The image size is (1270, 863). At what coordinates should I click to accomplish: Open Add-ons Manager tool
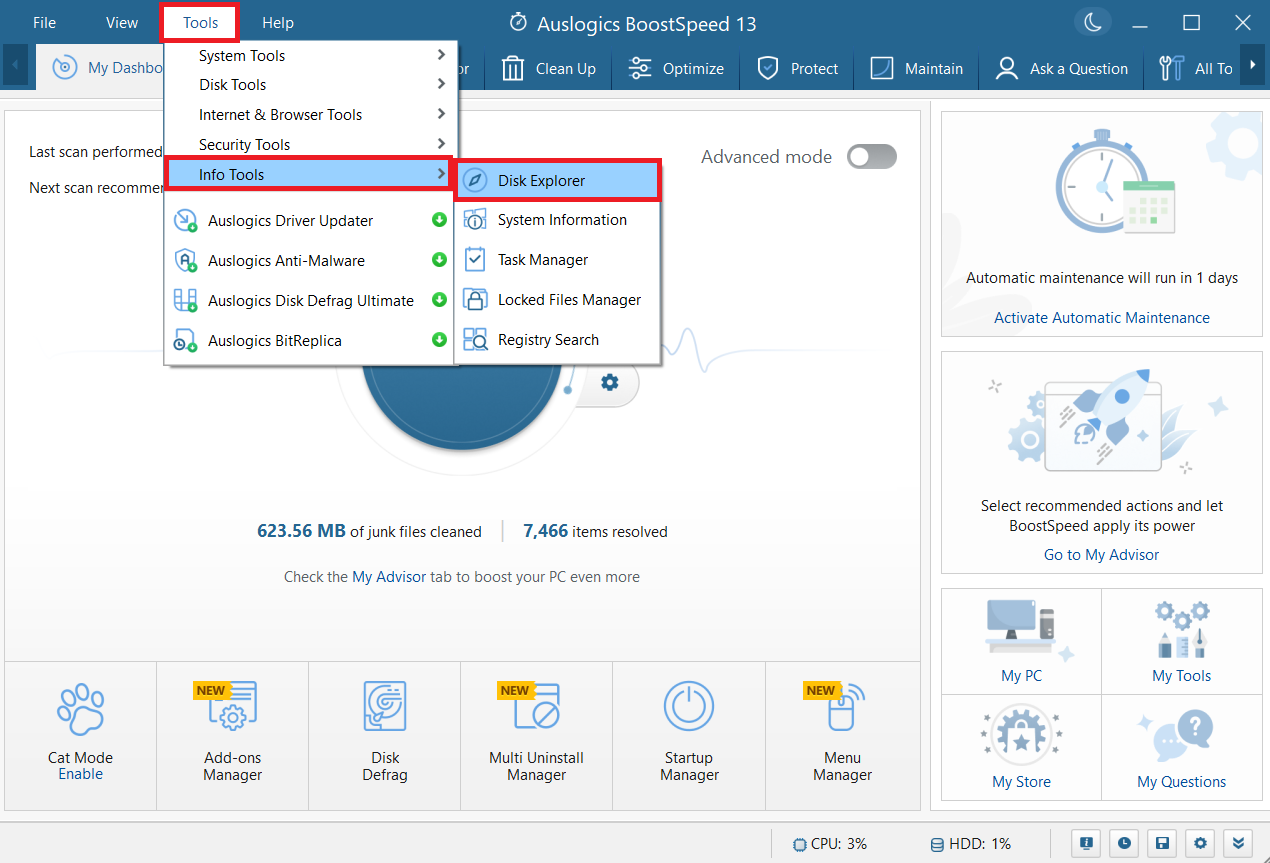click(233, 735)
